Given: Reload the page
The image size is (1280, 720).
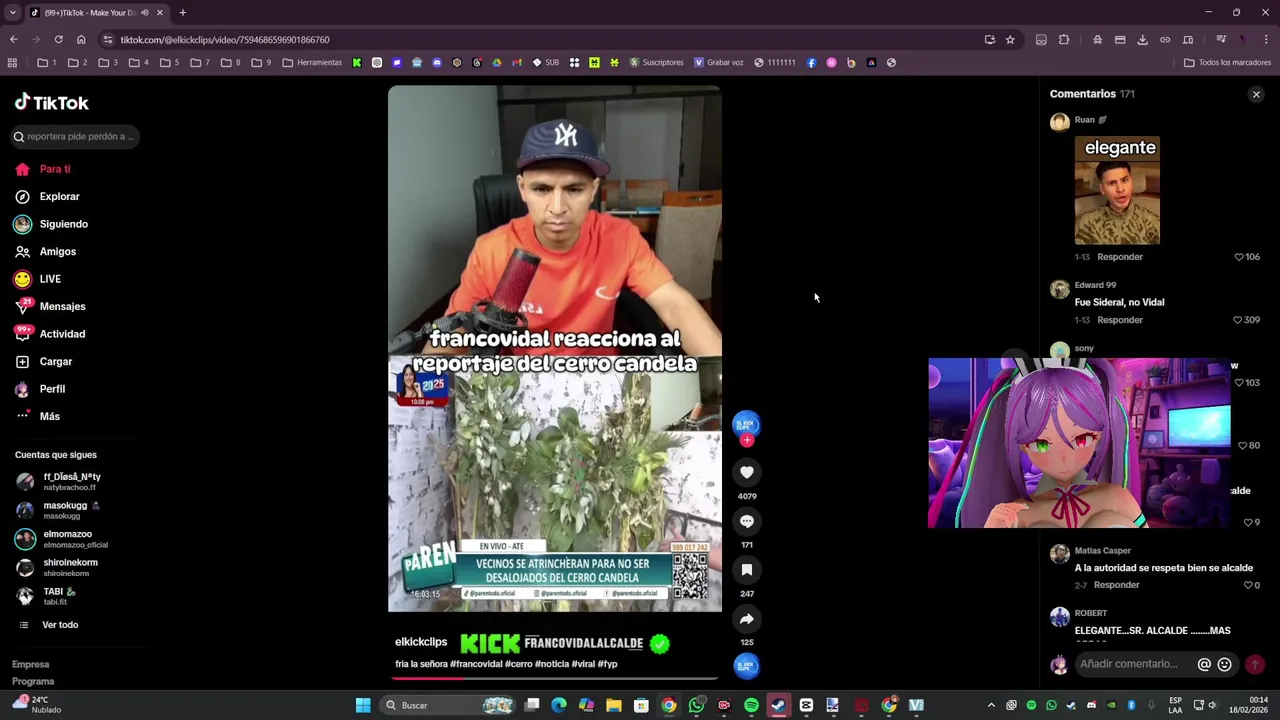Looking at the screenshot, I should [58, 40].
